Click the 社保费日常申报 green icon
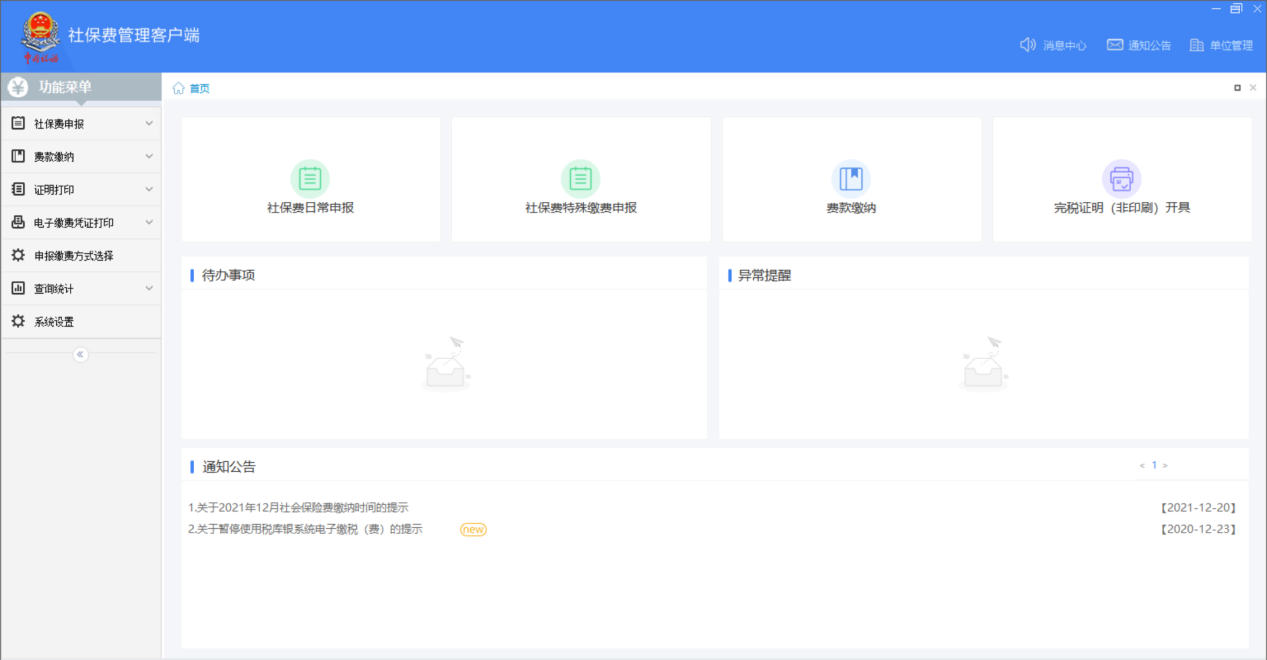 click(x=310, y=179)
